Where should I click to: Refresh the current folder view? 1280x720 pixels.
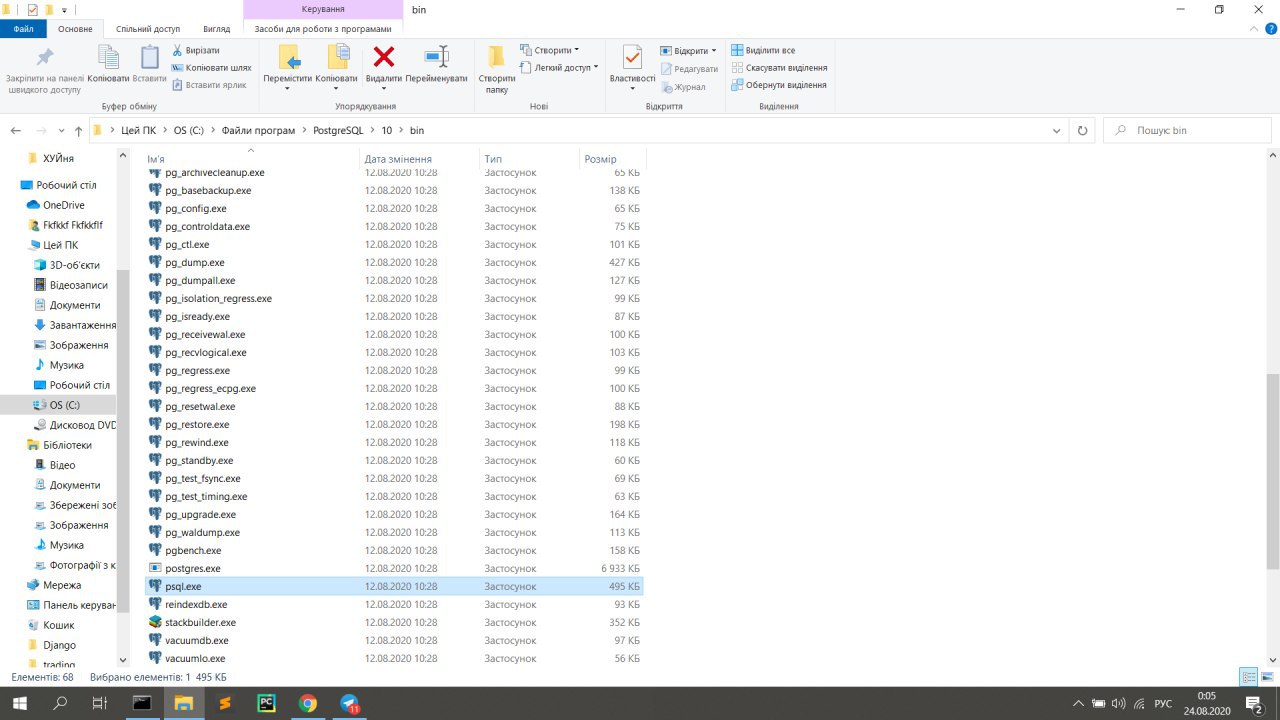[x=1082, y=130]
